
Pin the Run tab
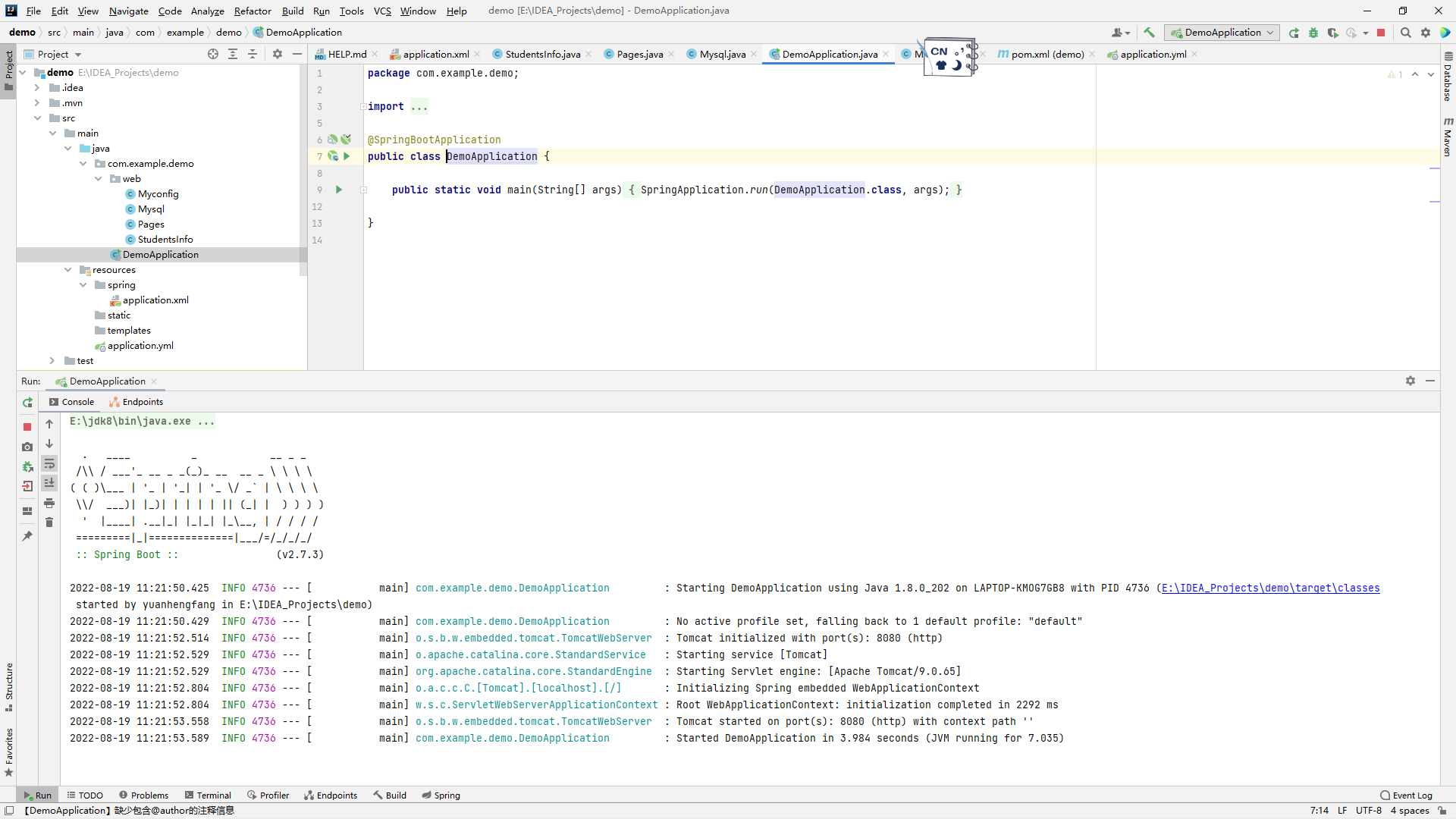(x=27, y=535)
